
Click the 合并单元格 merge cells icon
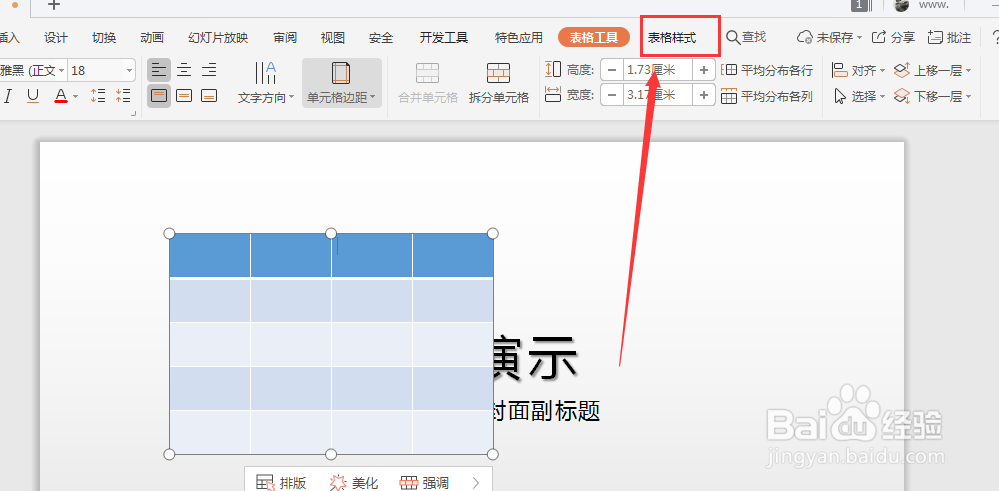pyautogui.click(x=428, y=73)
